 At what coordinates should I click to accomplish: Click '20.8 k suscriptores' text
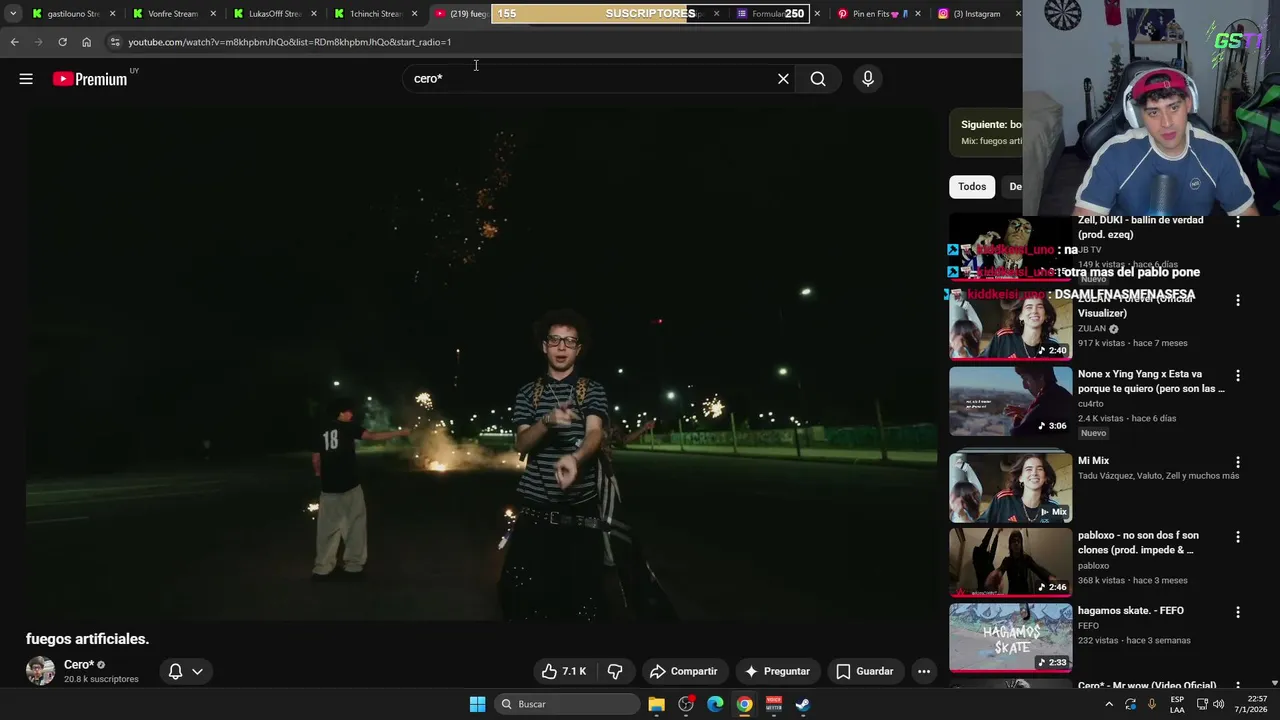pos(101,680)
